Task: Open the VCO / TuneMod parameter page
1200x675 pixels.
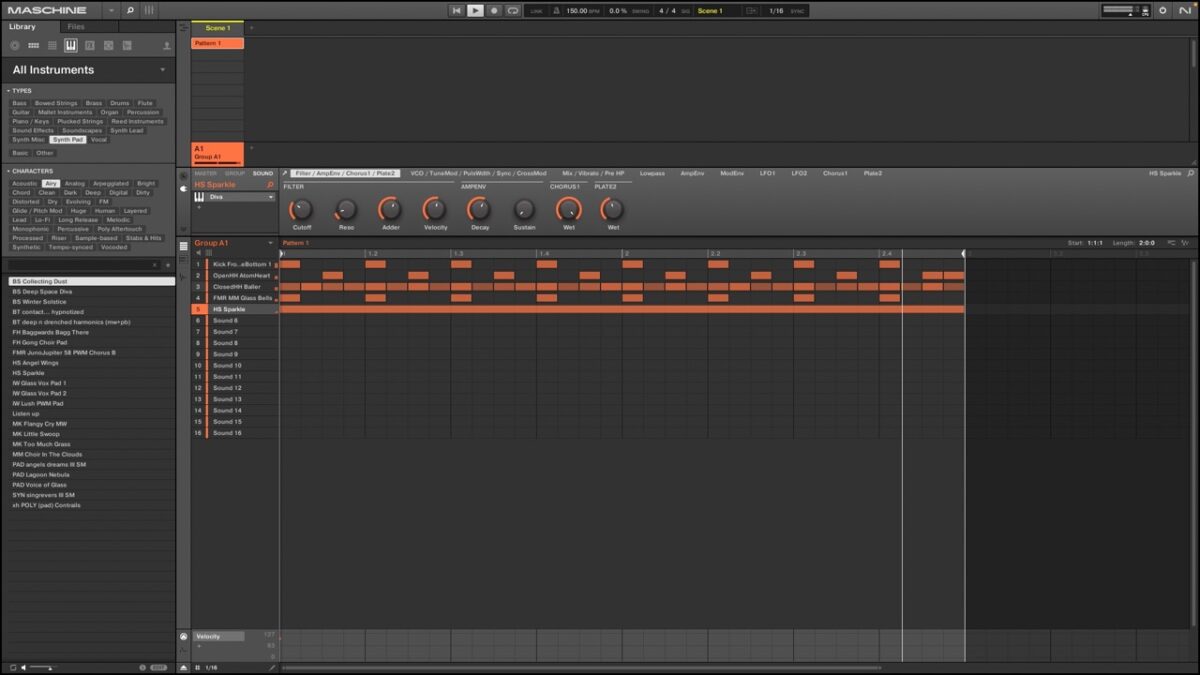Action: click(x=478, y=173)
